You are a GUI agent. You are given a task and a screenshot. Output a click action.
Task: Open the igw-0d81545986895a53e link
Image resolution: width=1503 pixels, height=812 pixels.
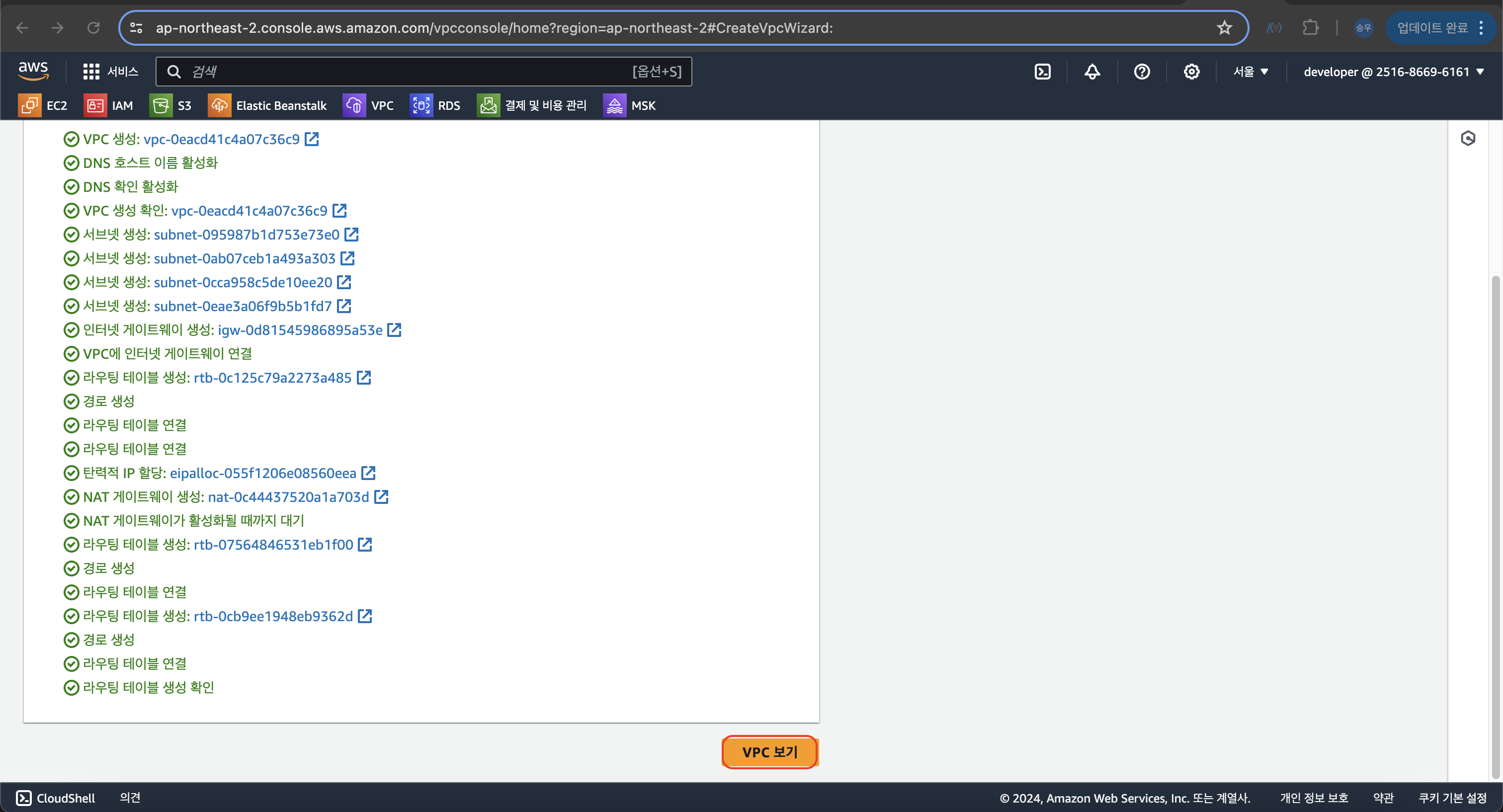tap(300, 330)
